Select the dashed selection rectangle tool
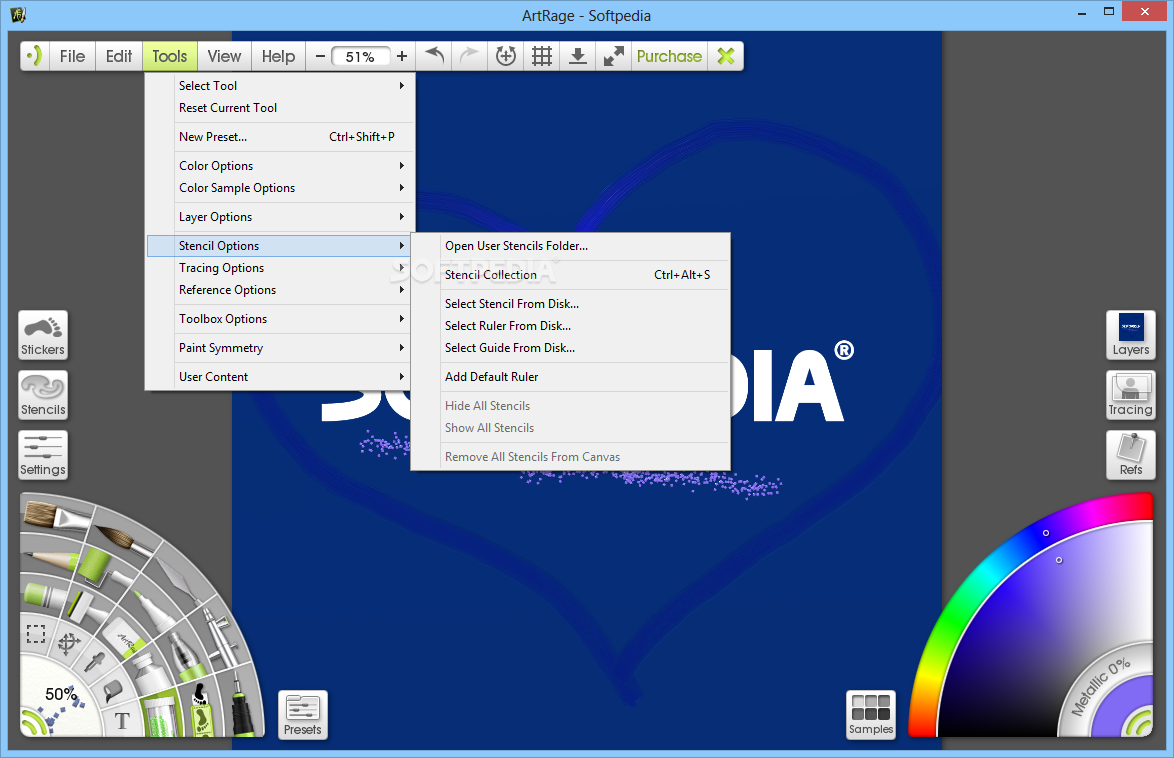This screenshot has width=1174, height=758. tap(37, 634)
